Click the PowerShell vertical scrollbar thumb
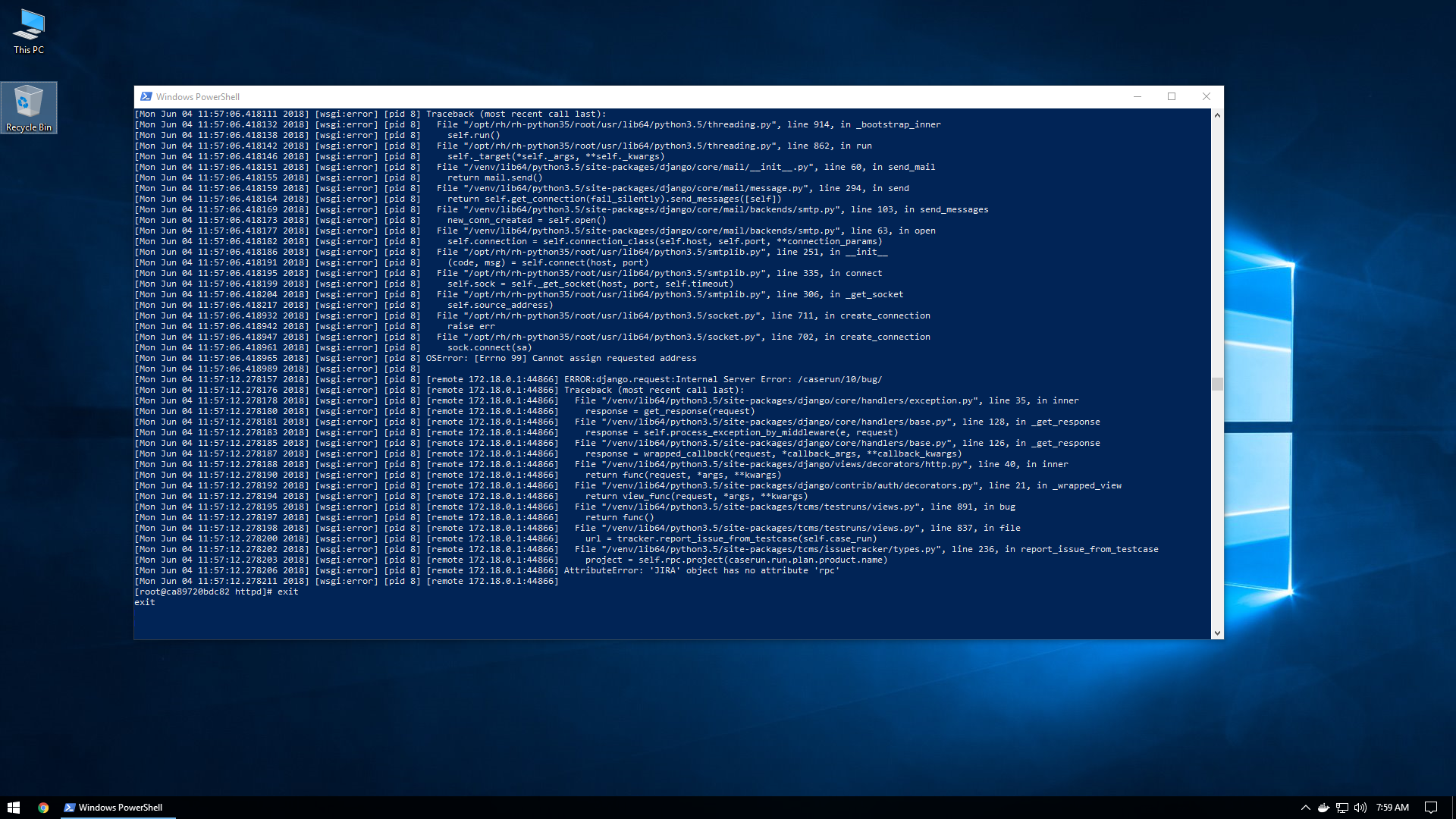The image size is (1456, 819). tap(1217, 384)
